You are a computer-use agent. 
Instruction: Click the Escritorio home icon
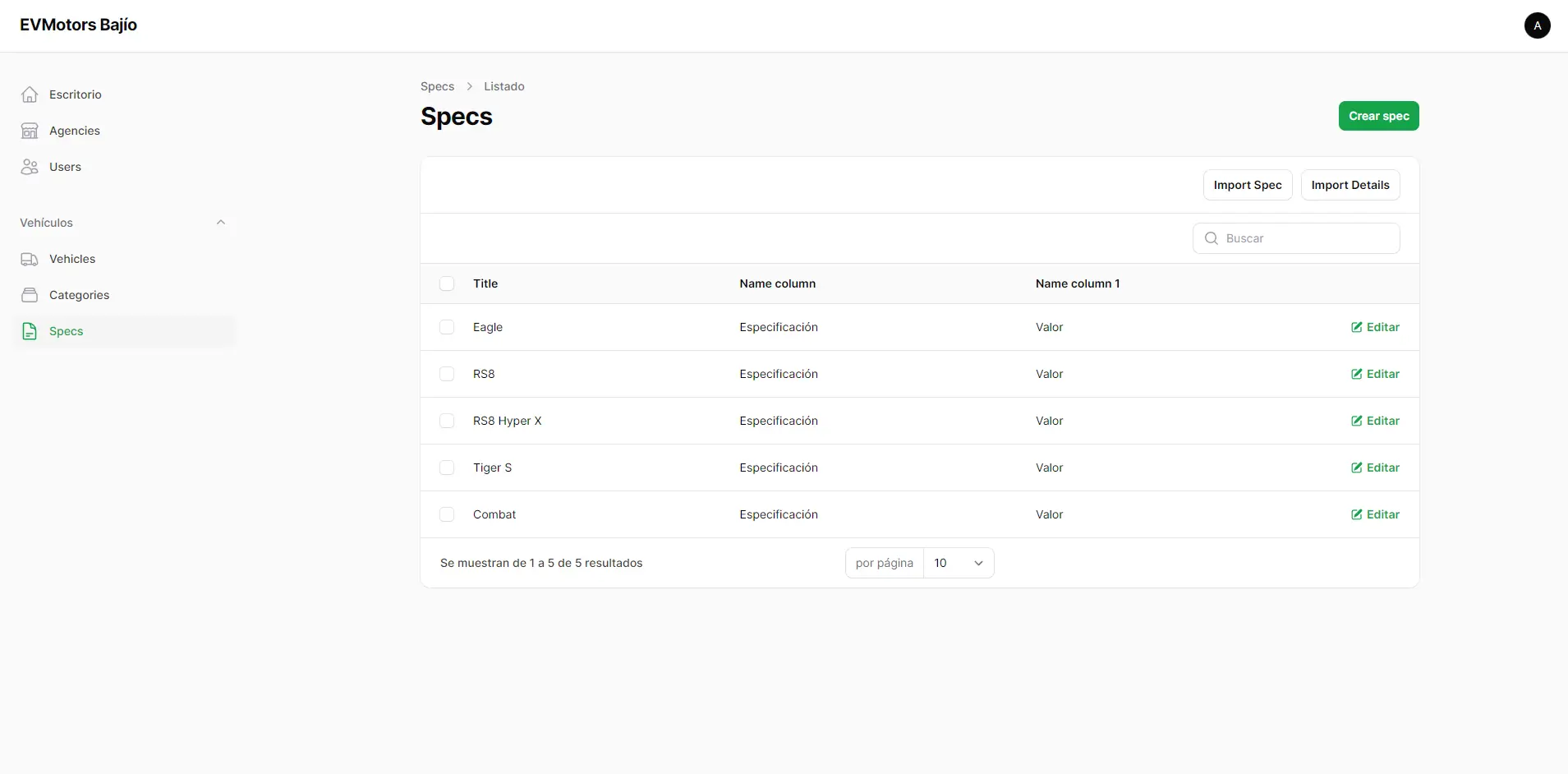(x=30, y=94)
